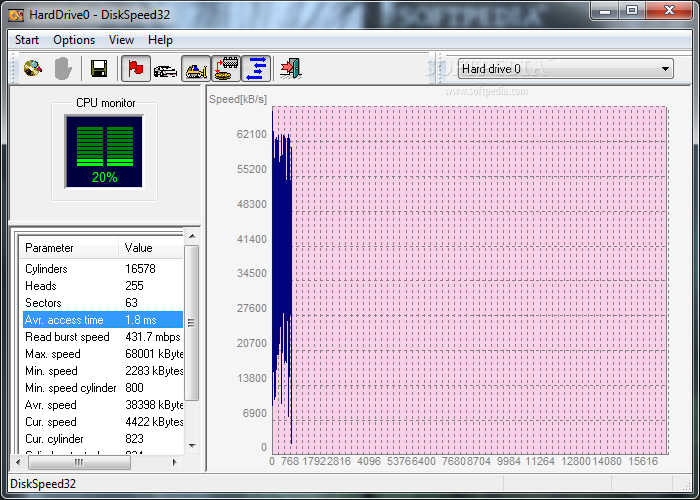Viewport: 700px width, 500px height.
Task: Click the value 1.8 ms
Action: [141, 320]
